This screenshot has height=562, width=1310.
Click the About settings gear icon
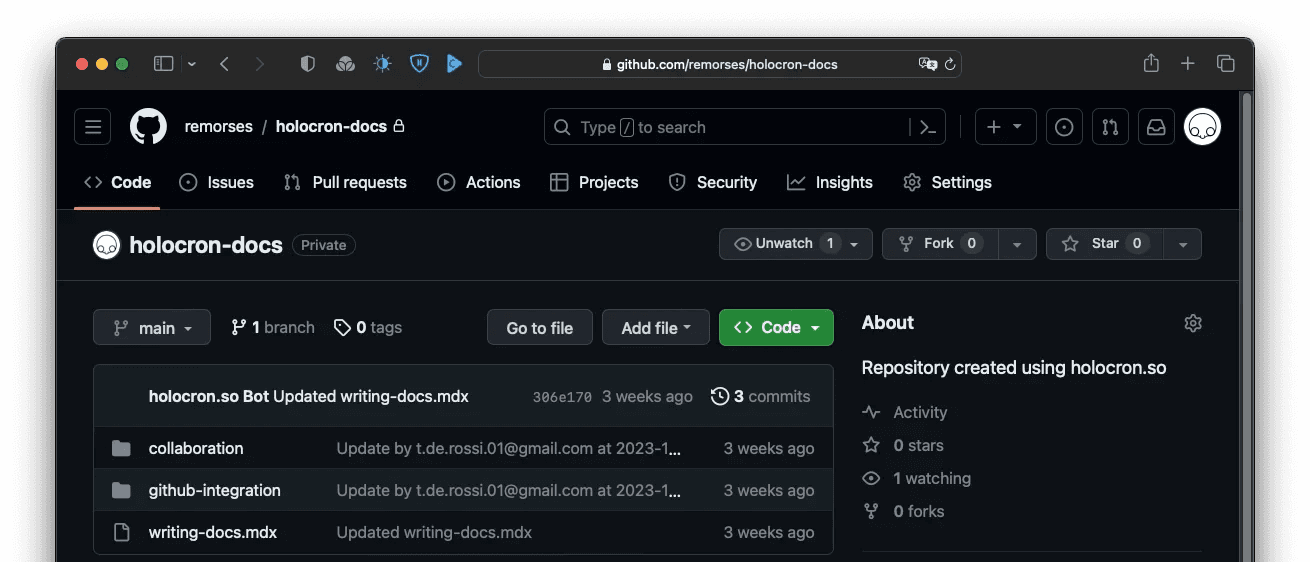(x=1193, y=323)
